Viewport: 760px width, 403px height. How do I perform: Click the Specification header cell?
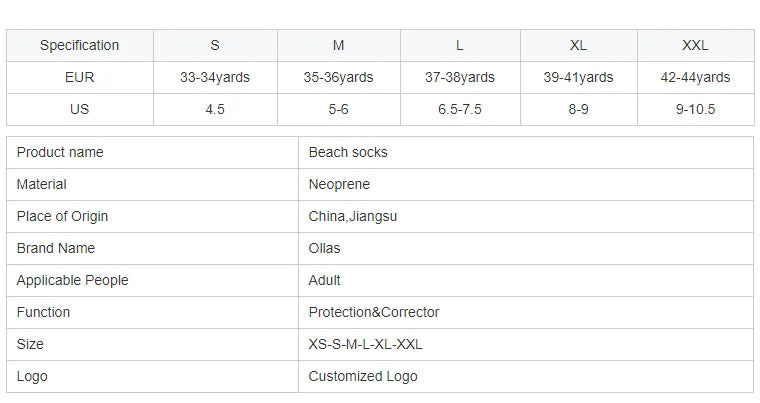(79, 45)
